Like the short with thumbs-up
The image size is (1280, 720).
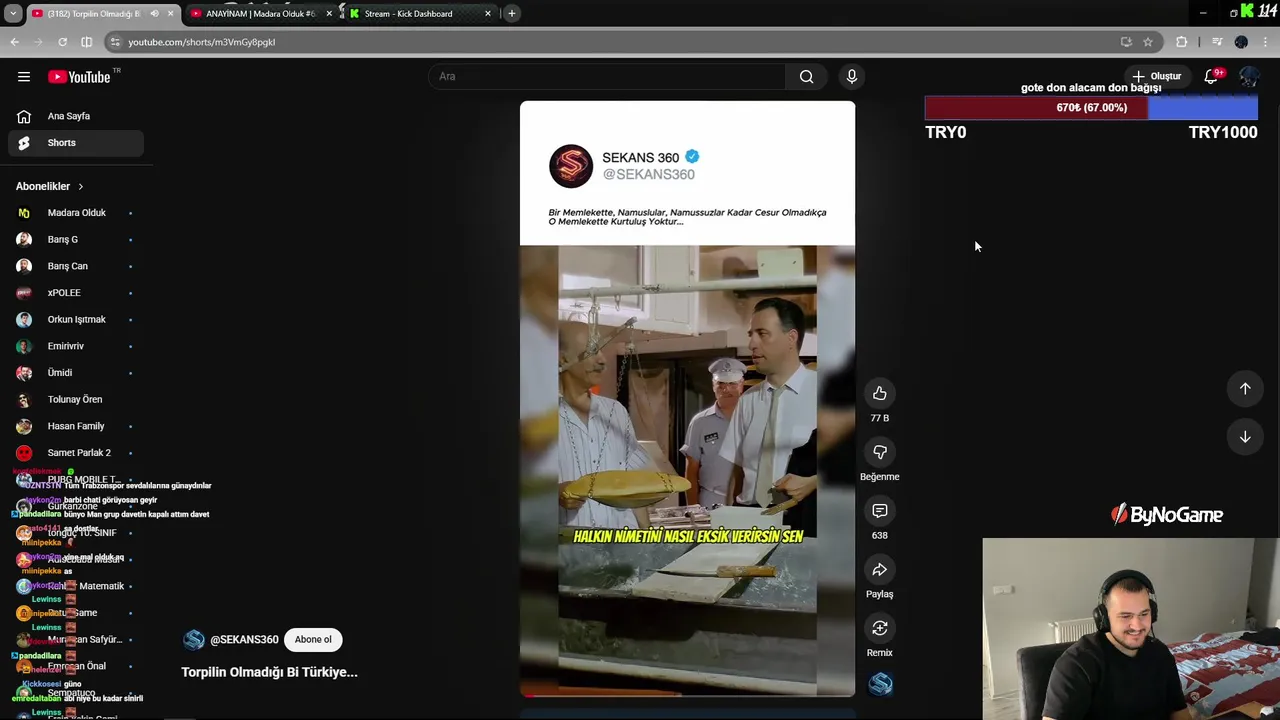point(880,394)
